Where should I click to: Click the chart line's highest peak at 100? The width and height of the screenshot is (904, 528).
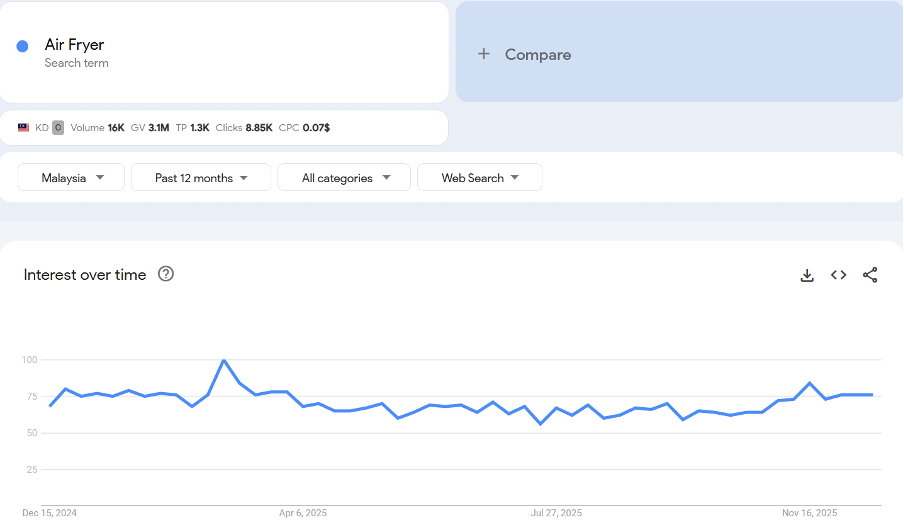pyautogui.click(x=224, y=360)
